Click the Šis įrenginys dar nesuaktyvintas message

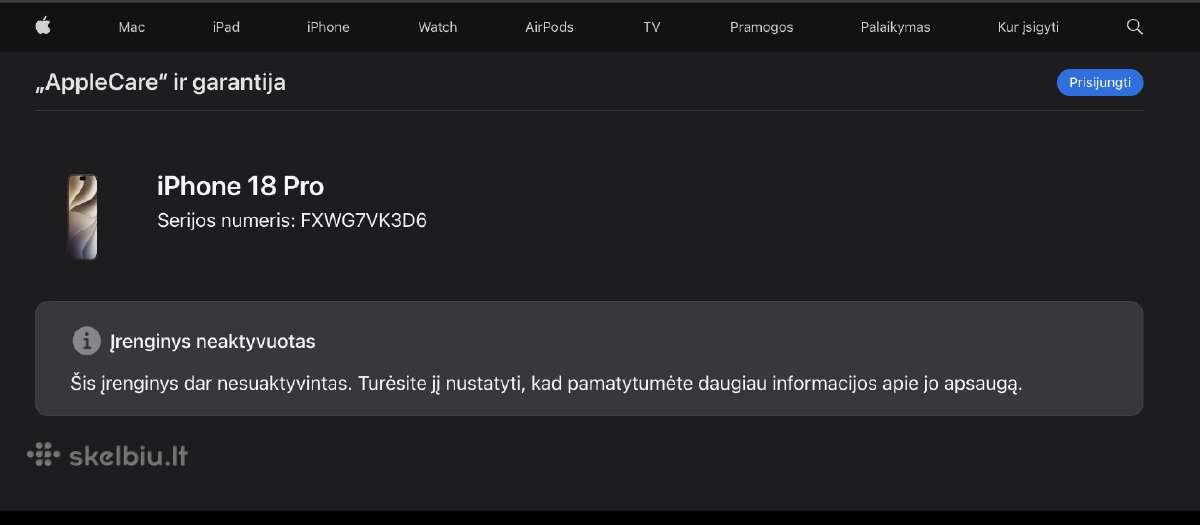pos(547,383)
